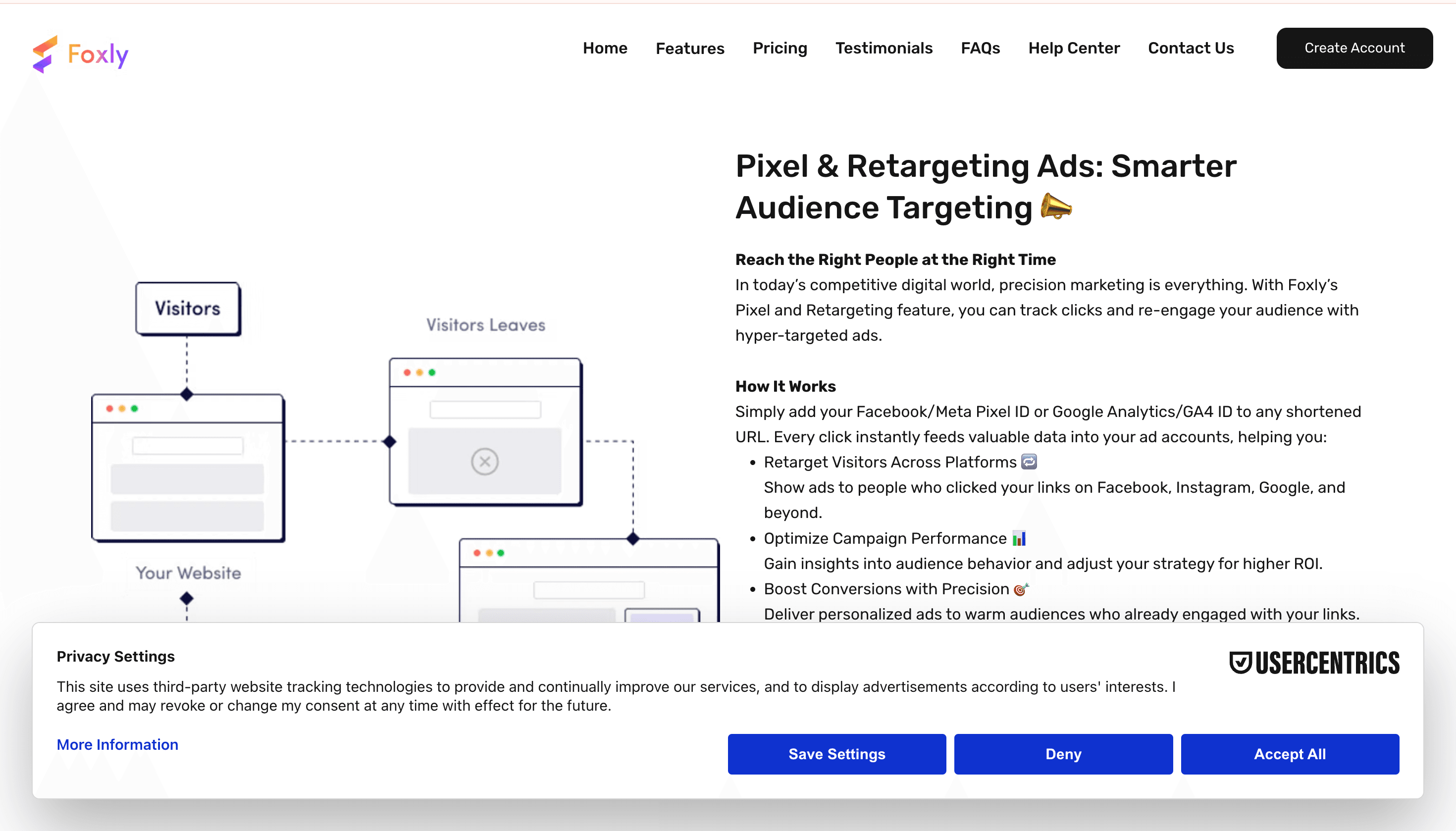Click the Visitors box in the diagram
Viewport: 1456px width, 831px height.
188,308
